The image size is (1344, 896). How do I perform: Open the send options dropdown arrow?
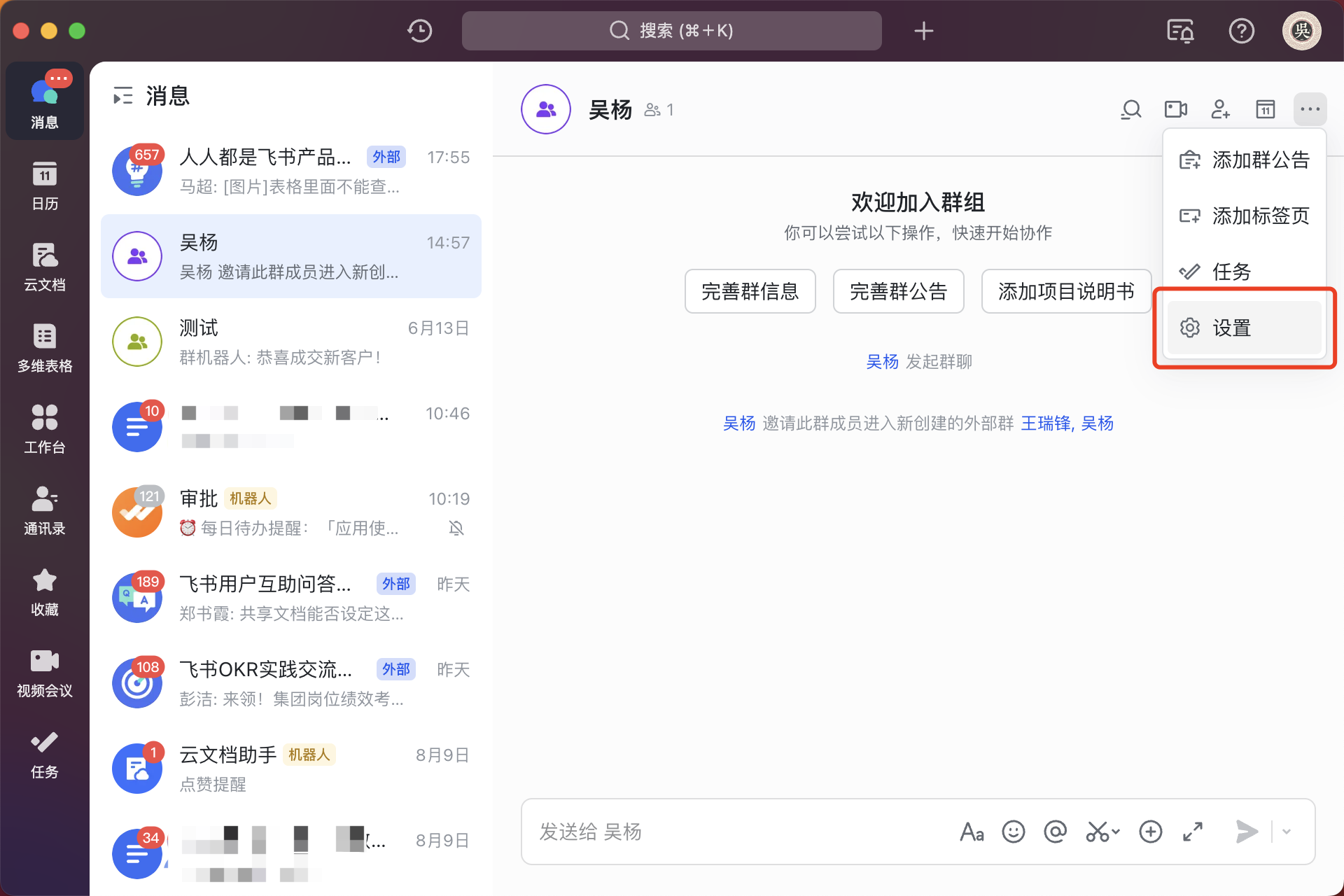pyautogui.click(x=1287, y=832)
